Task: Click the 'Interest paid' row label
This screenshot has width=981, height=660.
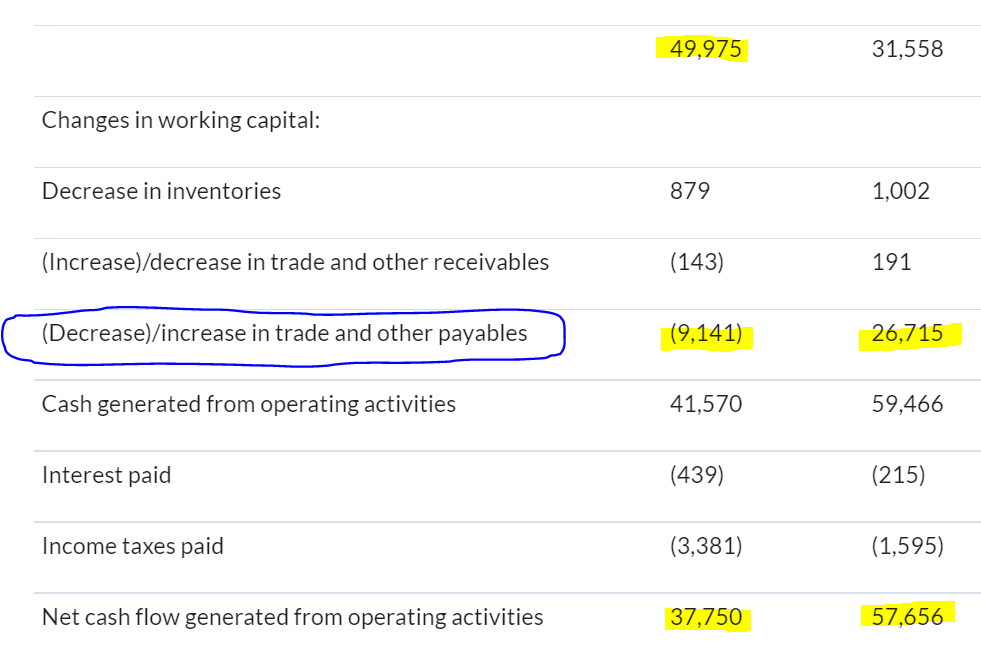Action: click(106, 475)
